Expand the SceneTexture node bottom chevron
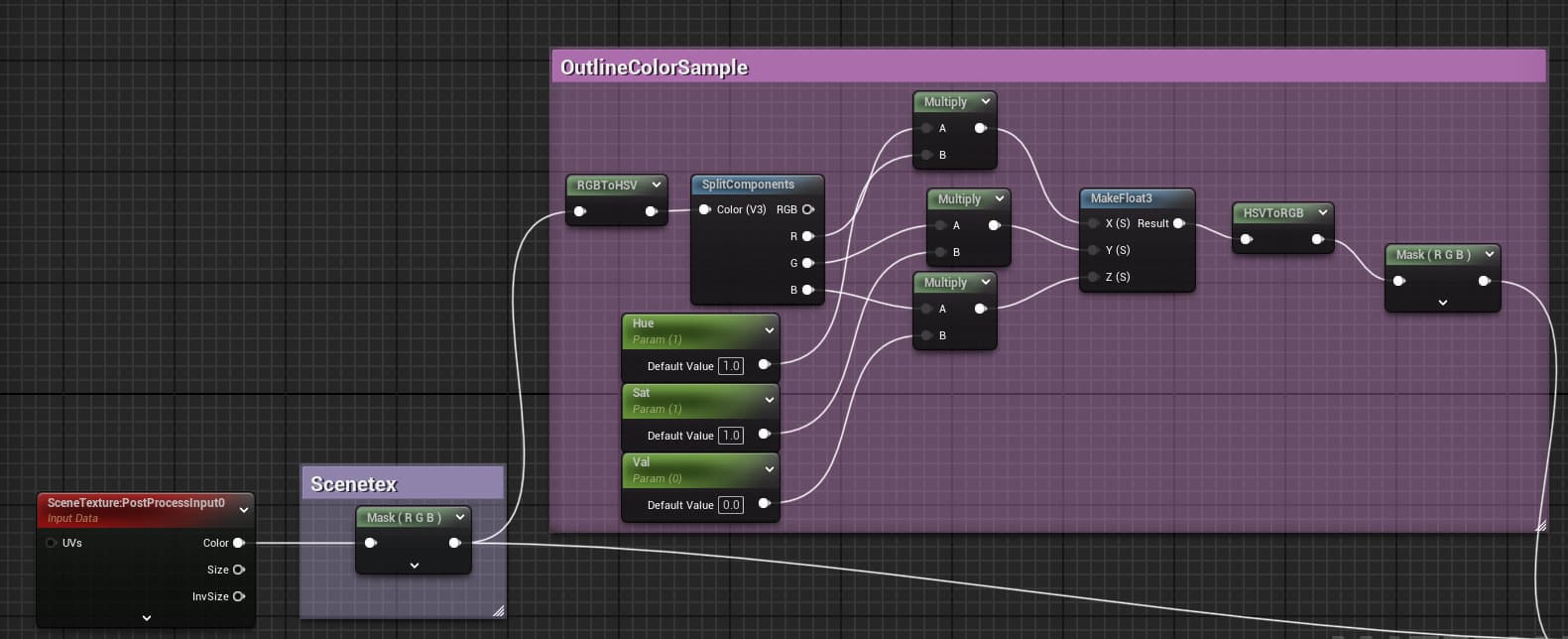 coord(147,617)
